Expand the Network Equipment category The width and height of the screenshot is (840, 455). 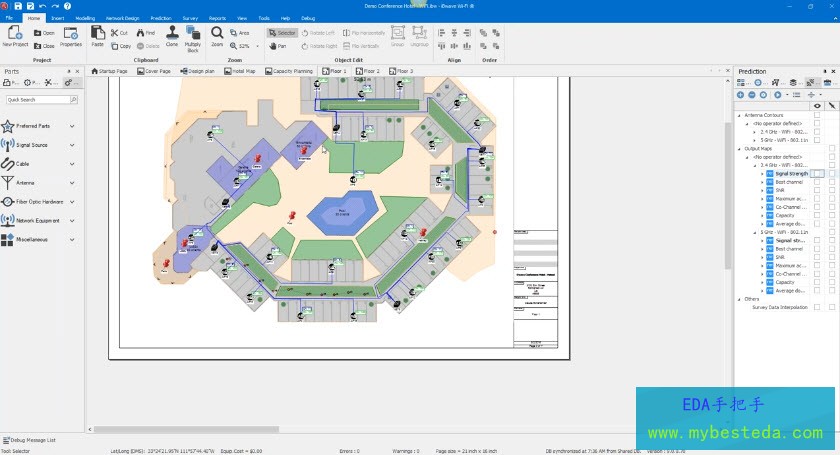tap(72, 220)
